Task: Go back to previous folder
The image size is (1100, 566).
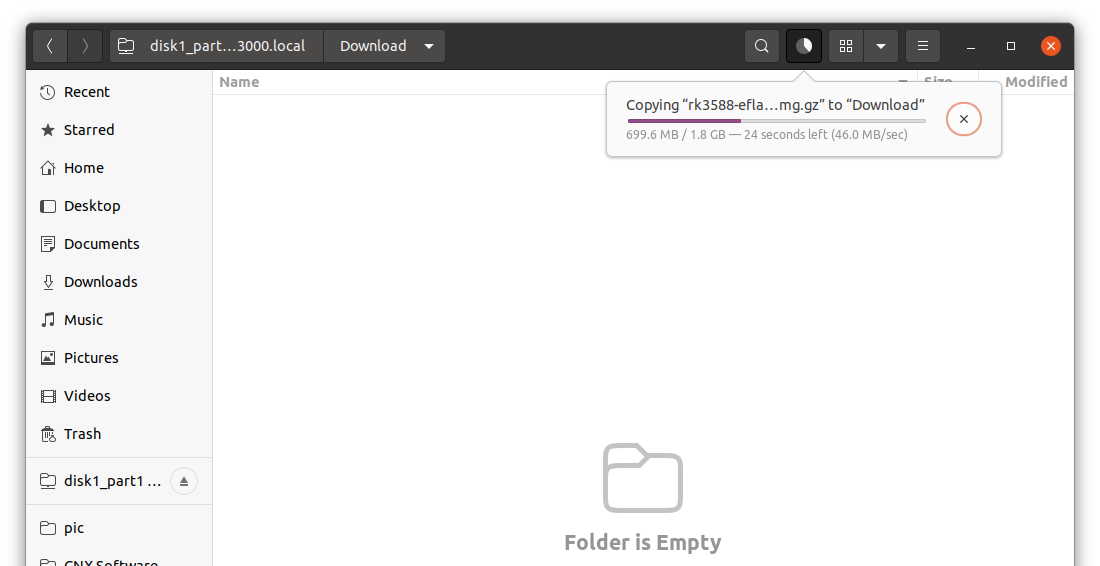Action: [x=50, y=46]
